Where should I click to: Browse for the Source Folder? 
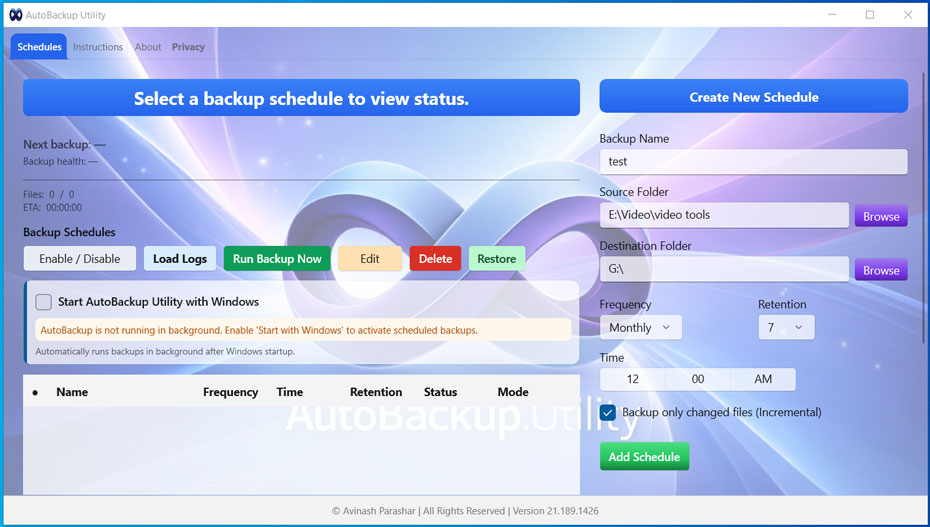tap(881, 216)
